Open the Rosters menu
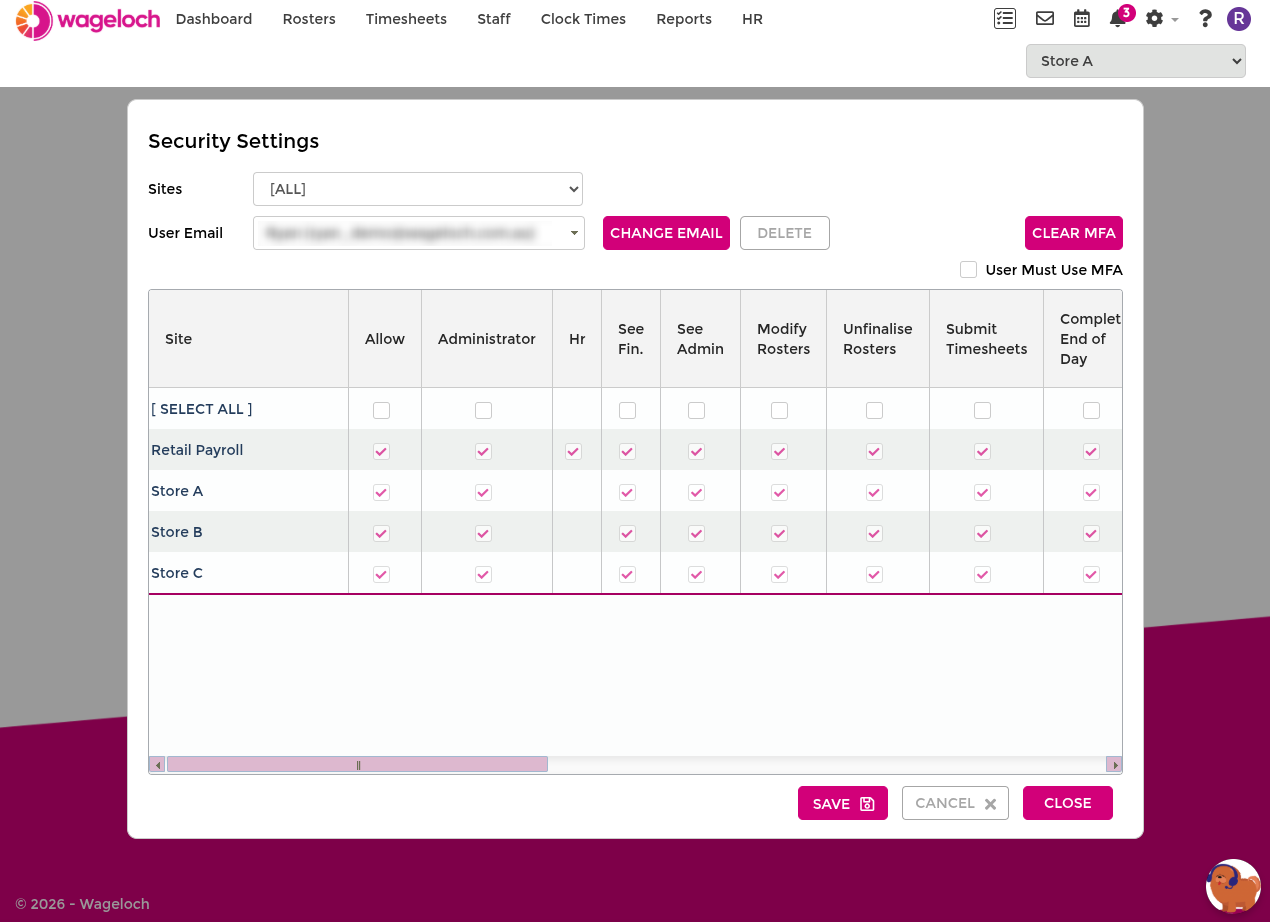Viewport: 1270px width, 922px height. (x=309, y=19)
